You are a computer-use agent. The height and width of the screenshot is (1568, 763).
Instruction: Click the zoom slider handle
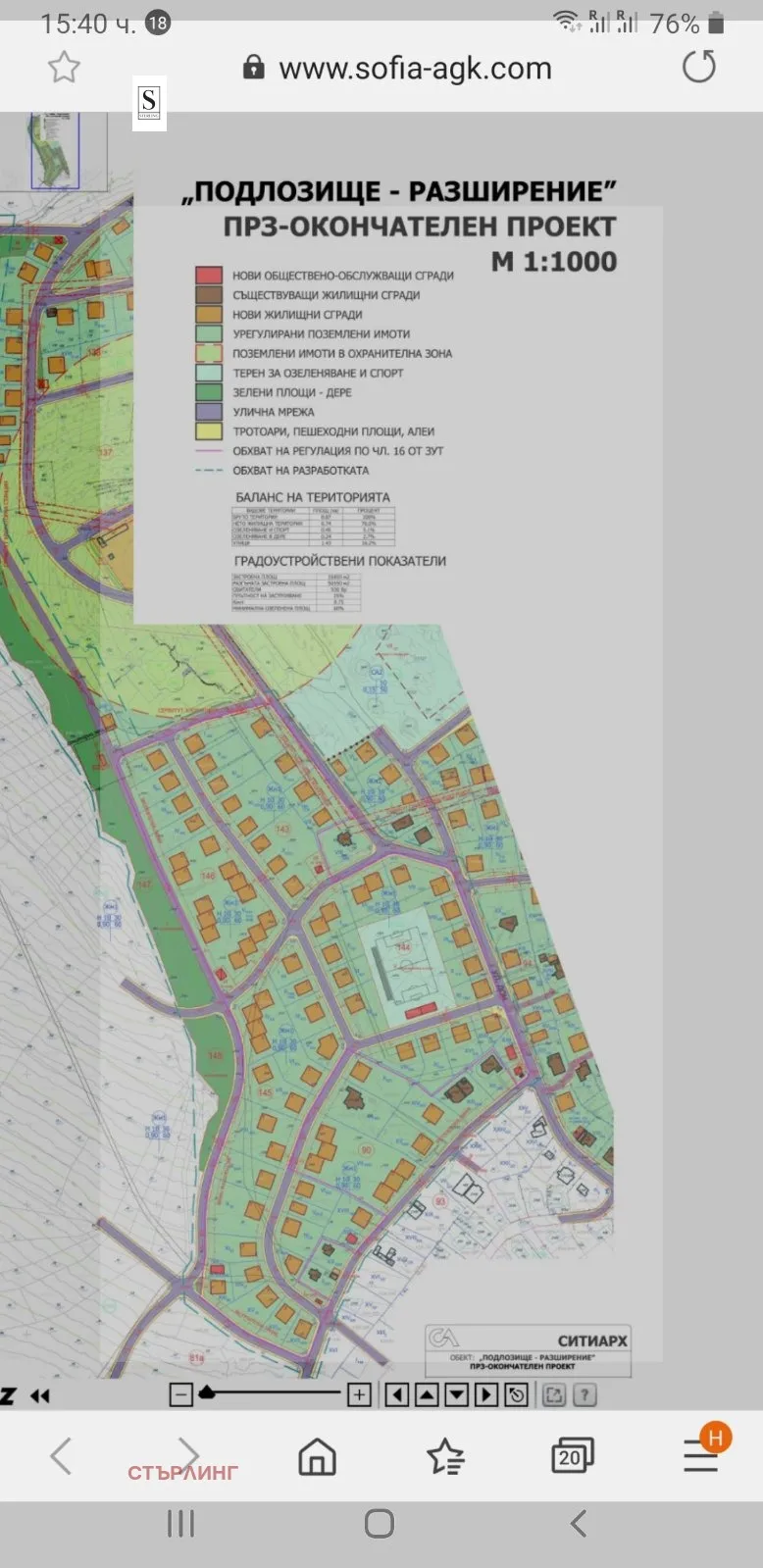pos(207,1393)
